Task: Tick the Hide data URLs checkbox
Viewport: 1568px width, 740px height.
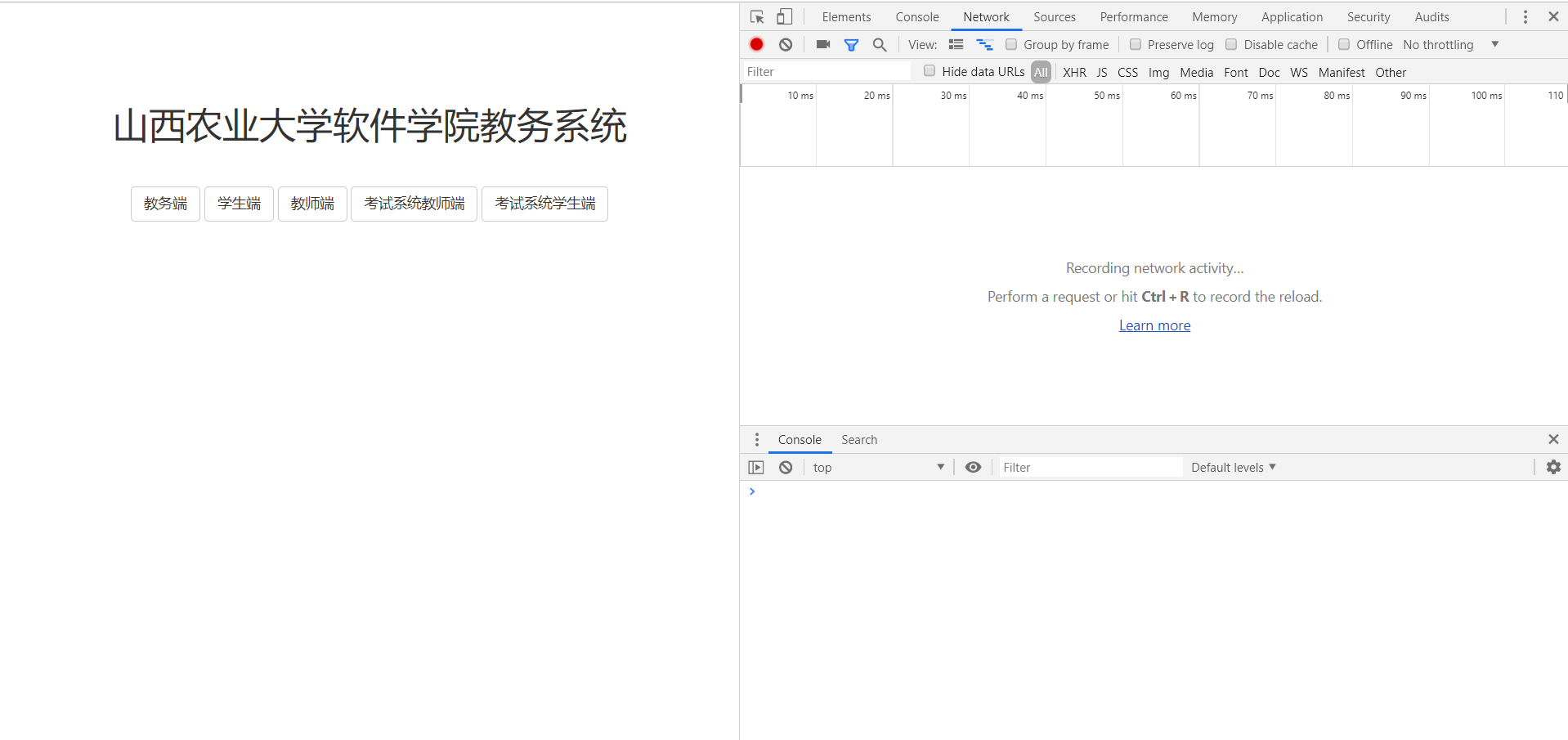Action: (930, 71)
